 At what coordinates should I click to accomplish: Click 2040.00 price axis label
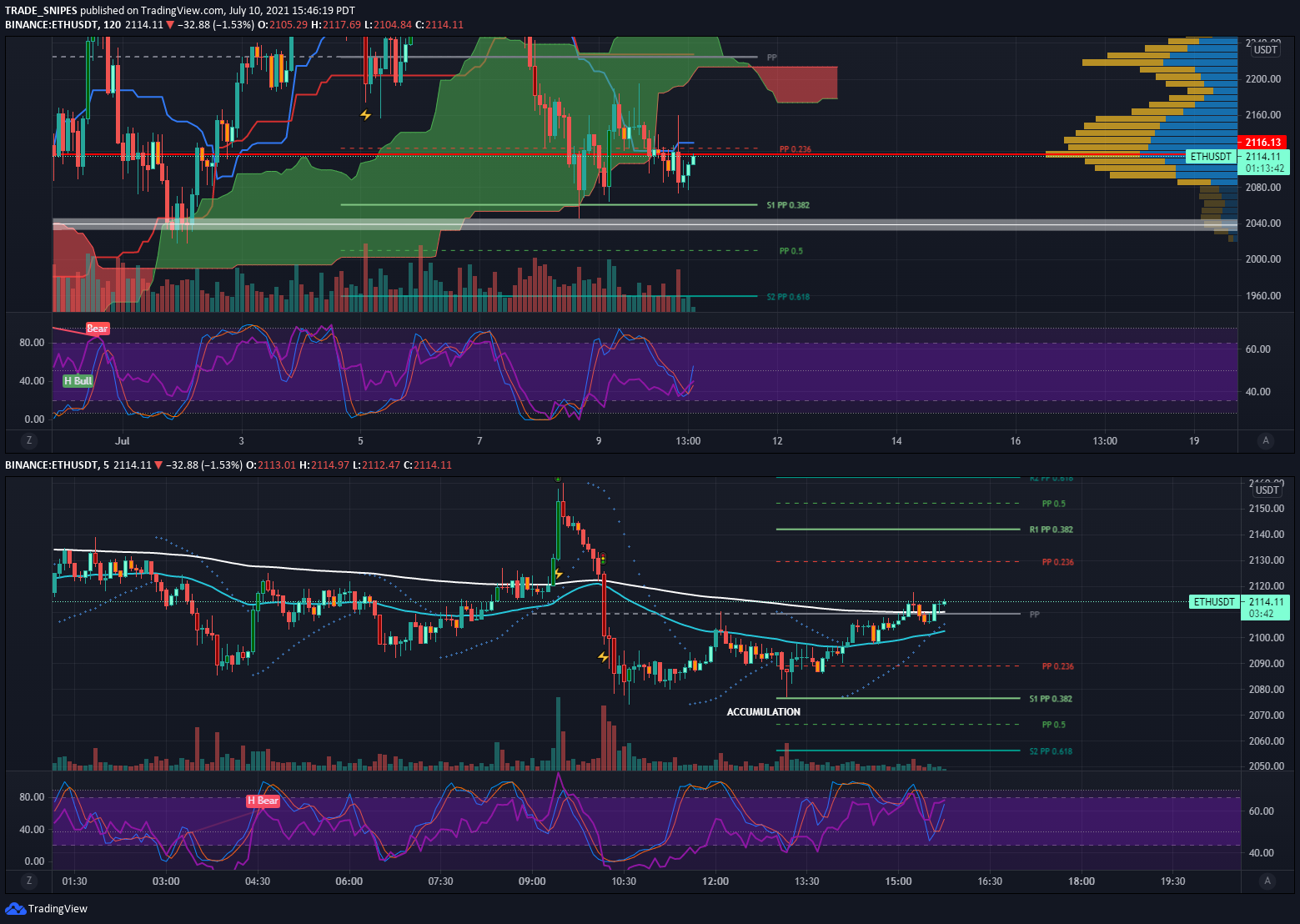1262,223
